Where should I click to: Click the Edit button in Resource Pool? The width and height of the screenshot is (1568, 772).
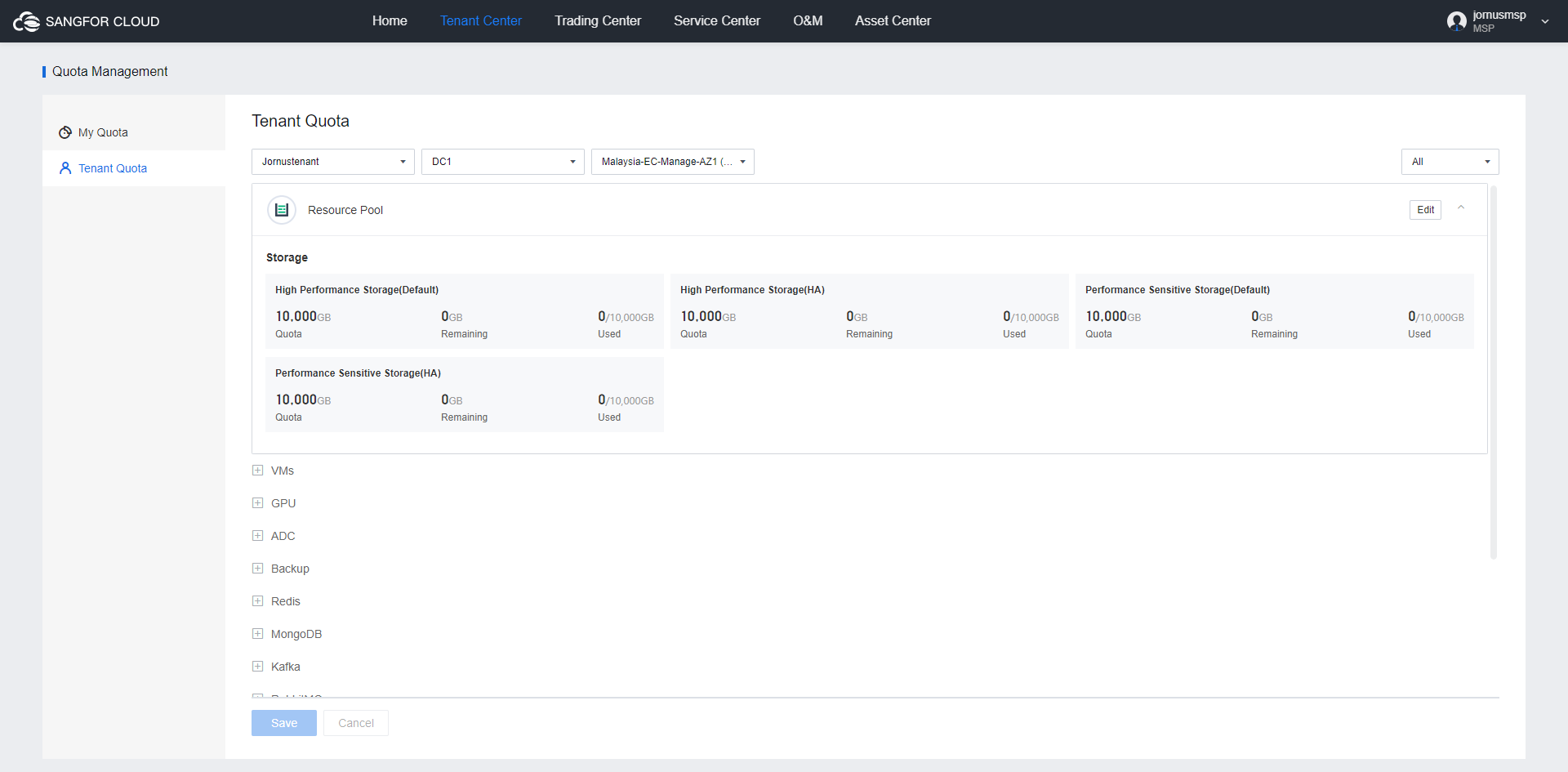[x=1425, y=210]
